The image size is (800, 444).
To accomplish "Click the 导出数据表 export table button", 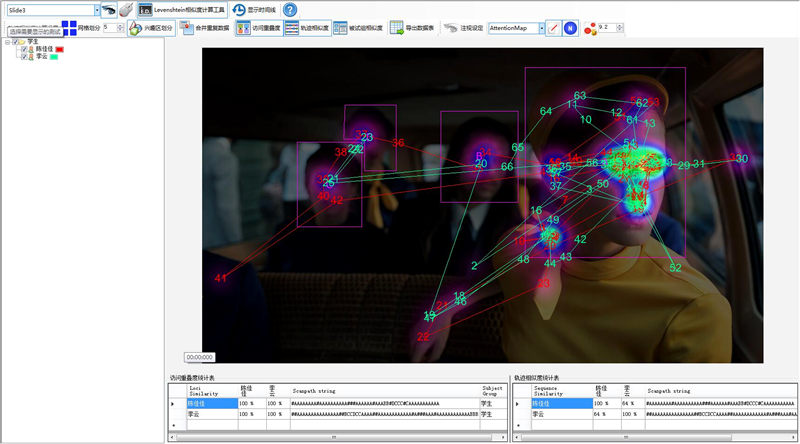I will point(412,28).
